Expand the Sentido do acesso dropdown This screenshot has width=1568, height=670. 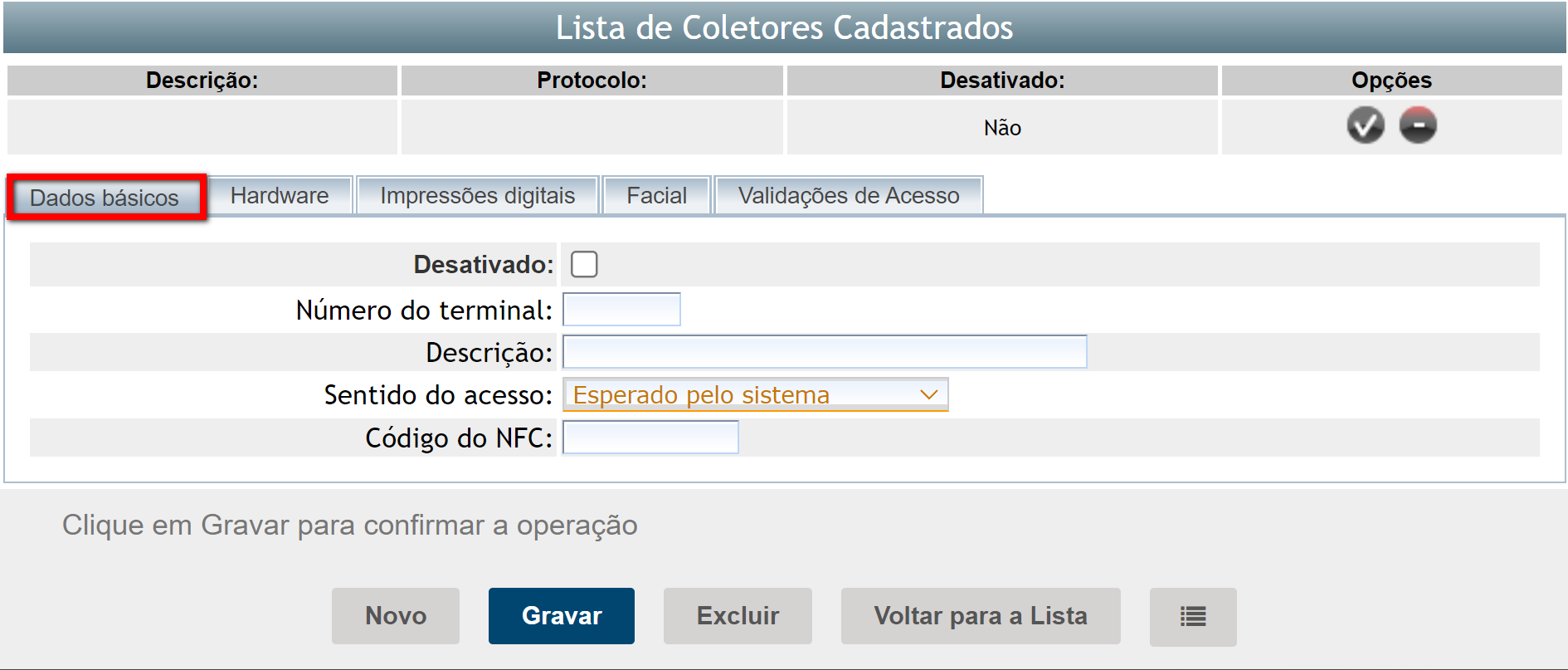pos(755,394)
